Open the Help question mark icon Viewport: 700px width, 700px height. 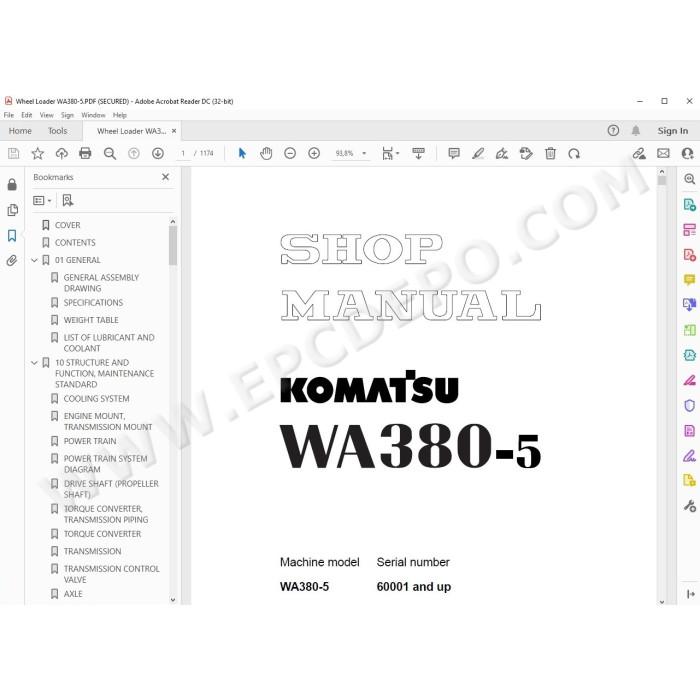coord(613,130)
